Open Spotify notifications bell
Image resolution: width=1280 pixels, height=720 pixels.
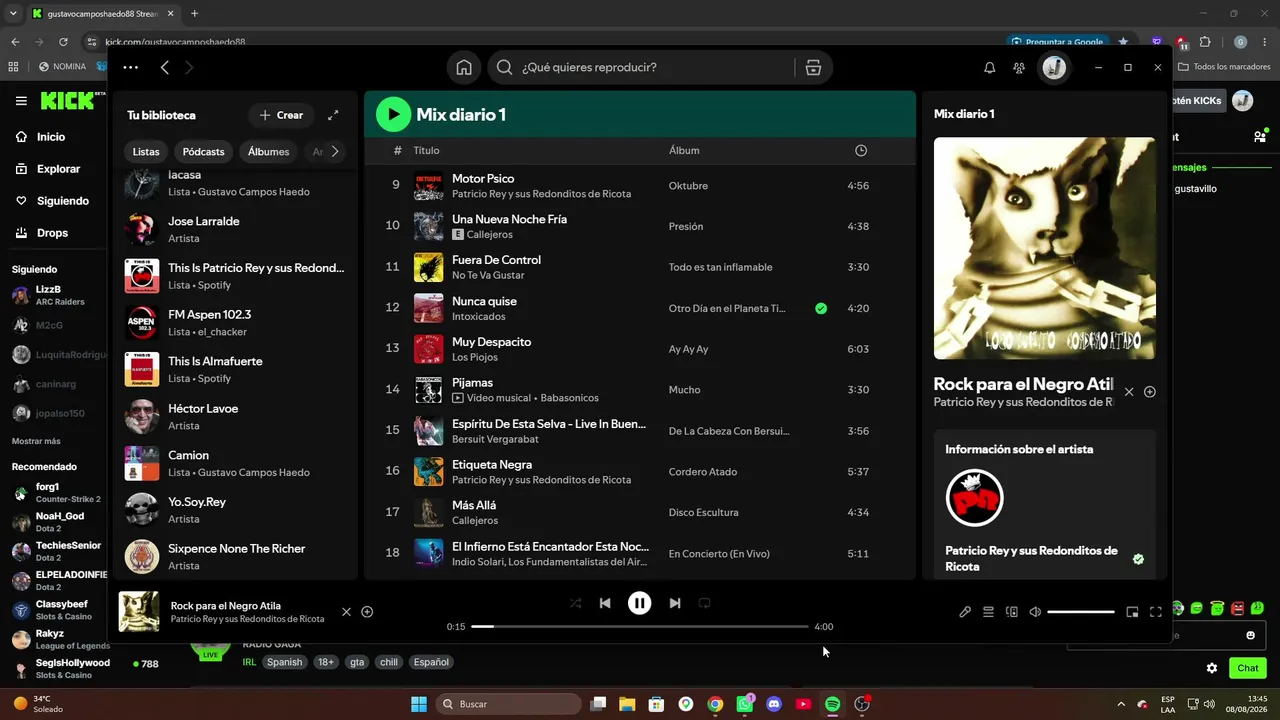click(x=990, y=67)
